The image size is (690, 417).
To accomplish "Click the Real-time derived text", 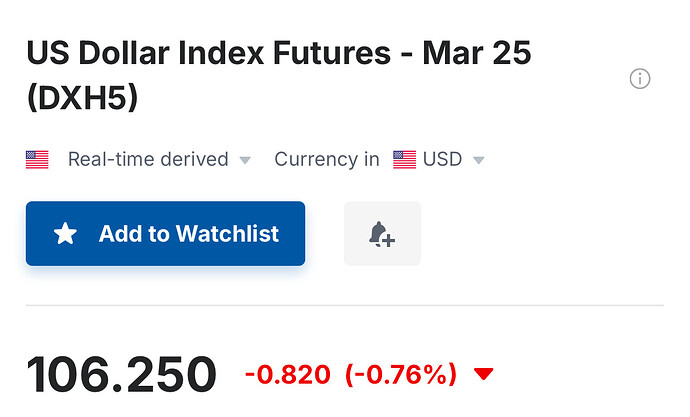I will 147,159.
